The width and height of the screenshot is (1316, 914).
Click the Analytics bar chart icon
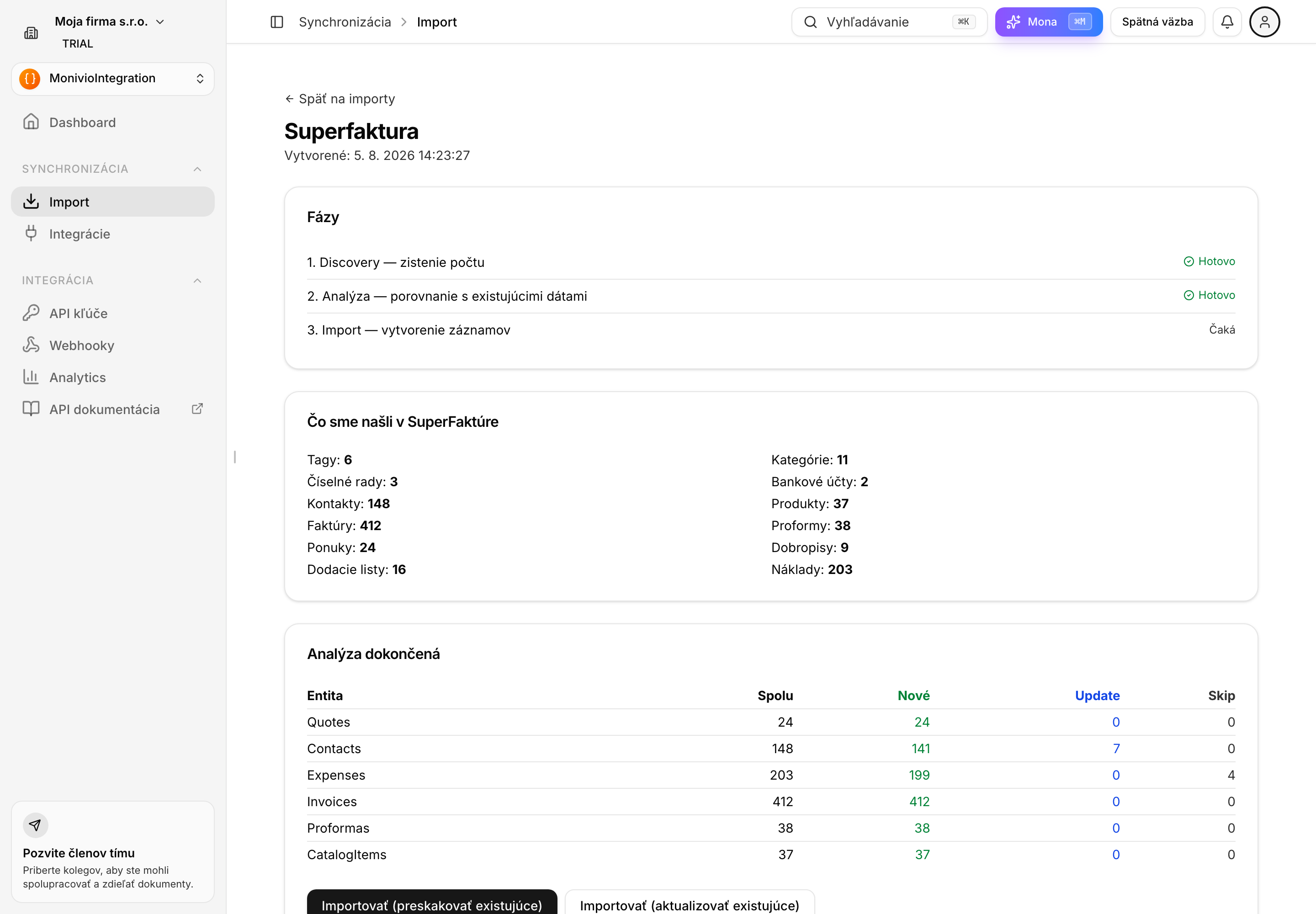[x=31, y=377]
